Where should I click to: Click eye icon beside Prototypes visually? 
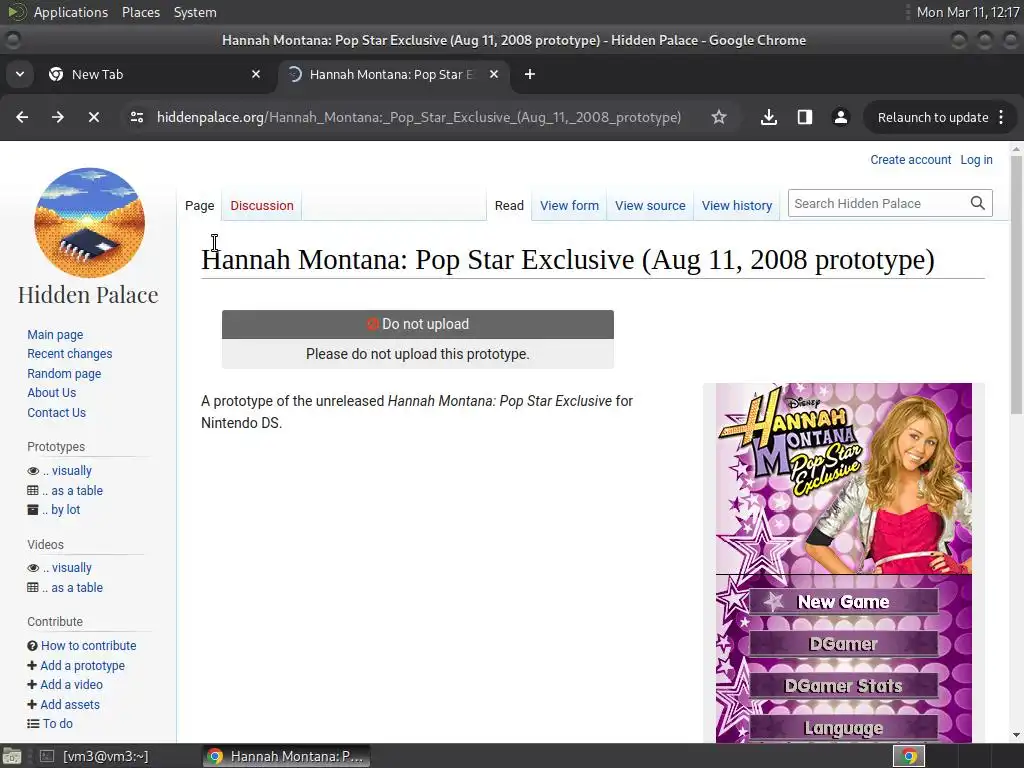click(33, 471)
